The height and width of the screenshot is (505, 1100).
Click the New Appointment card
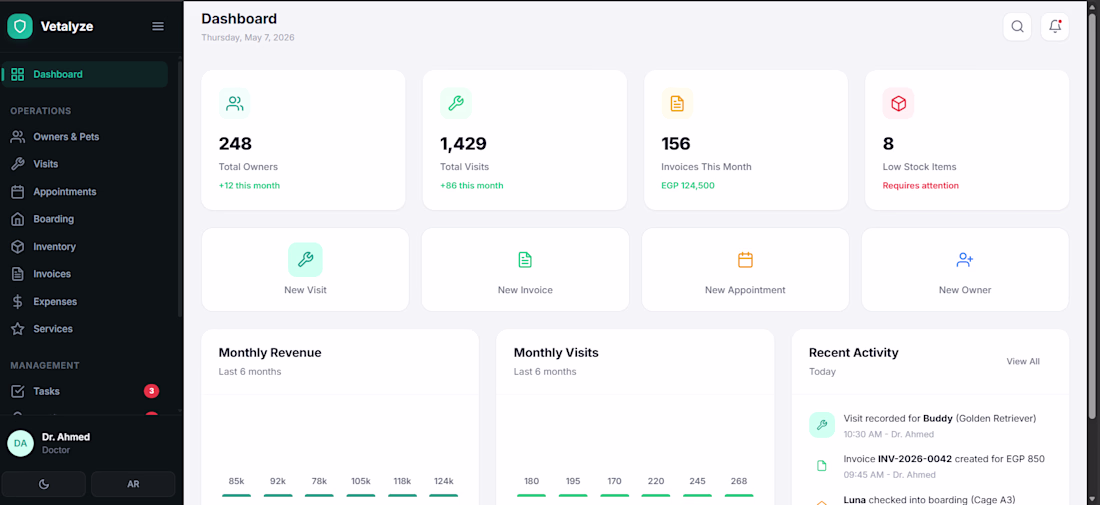click(x=745, y=269)
